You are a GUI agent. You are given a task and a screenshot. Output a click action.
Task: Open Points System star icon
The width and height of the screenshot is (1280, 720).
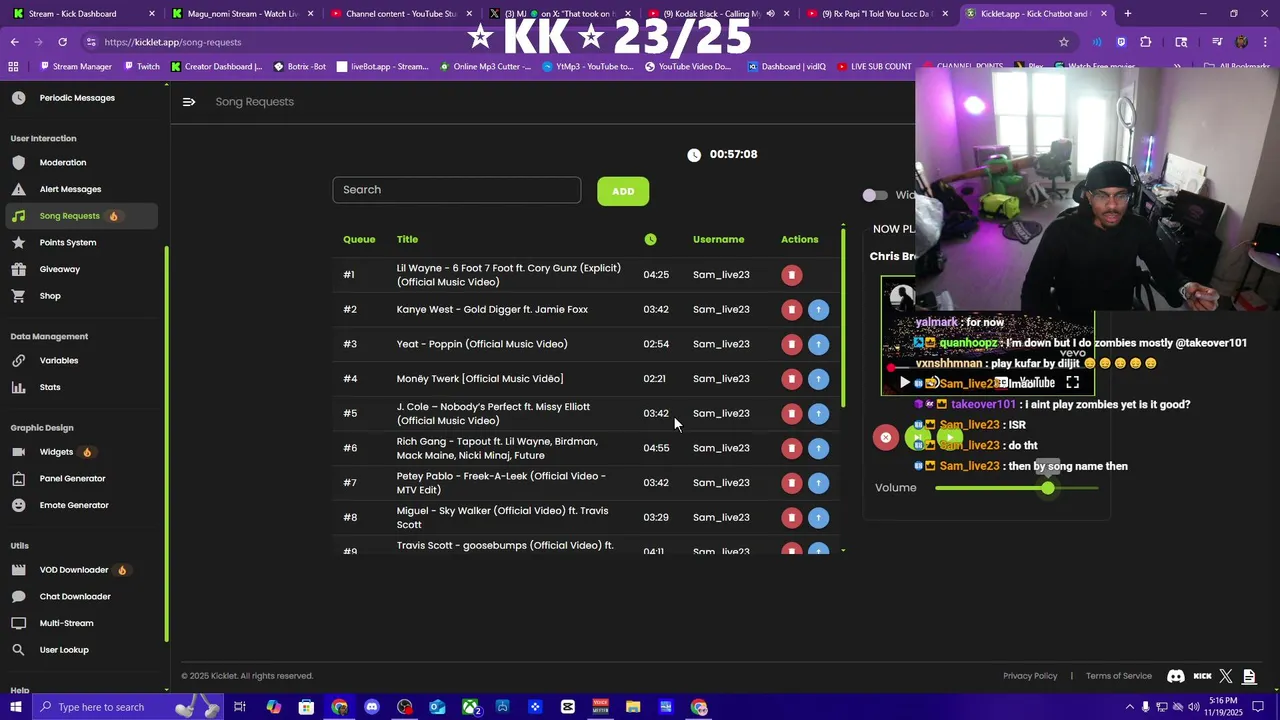click(18, 242)
